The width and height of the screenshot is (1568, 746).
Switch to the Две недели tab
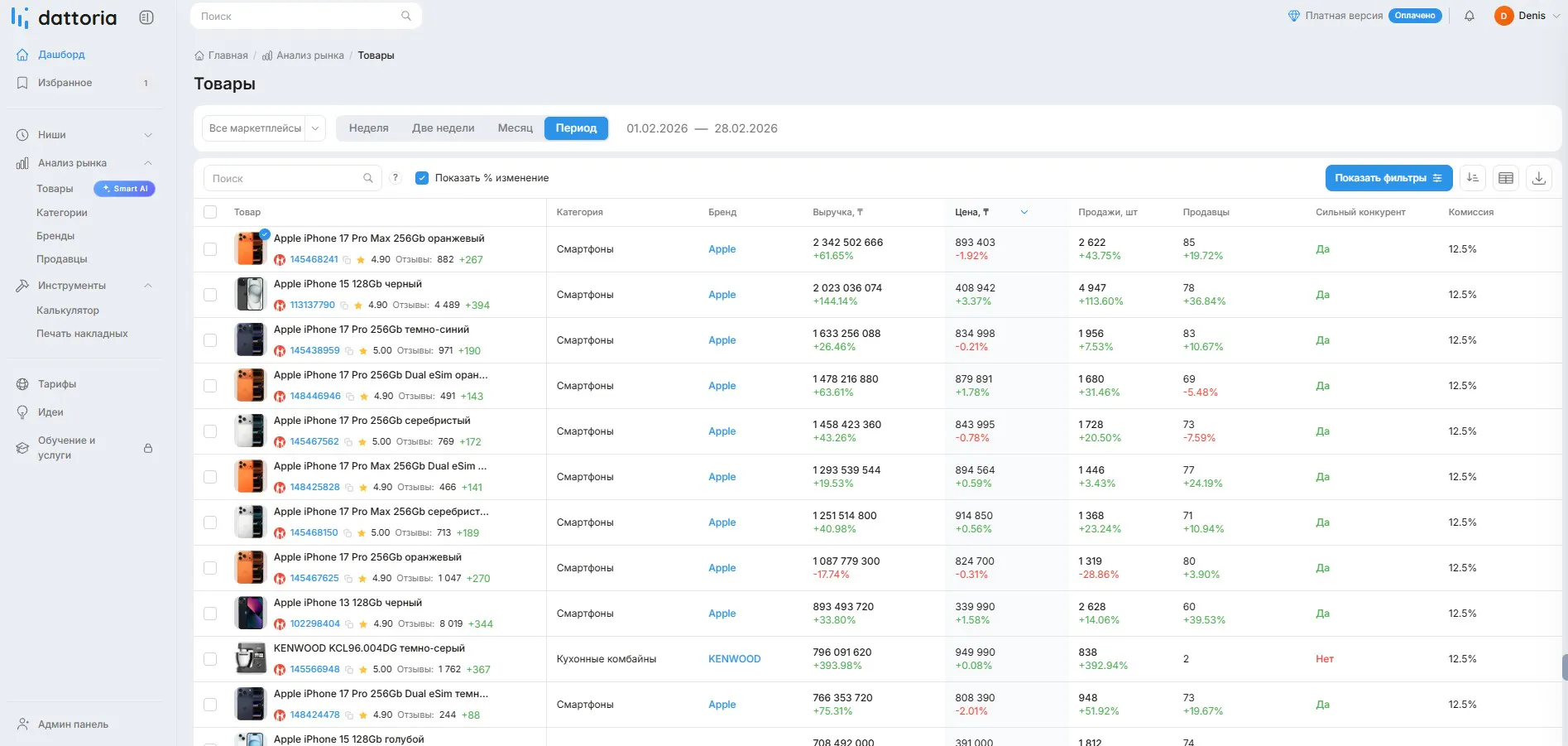tap(443, 128)
